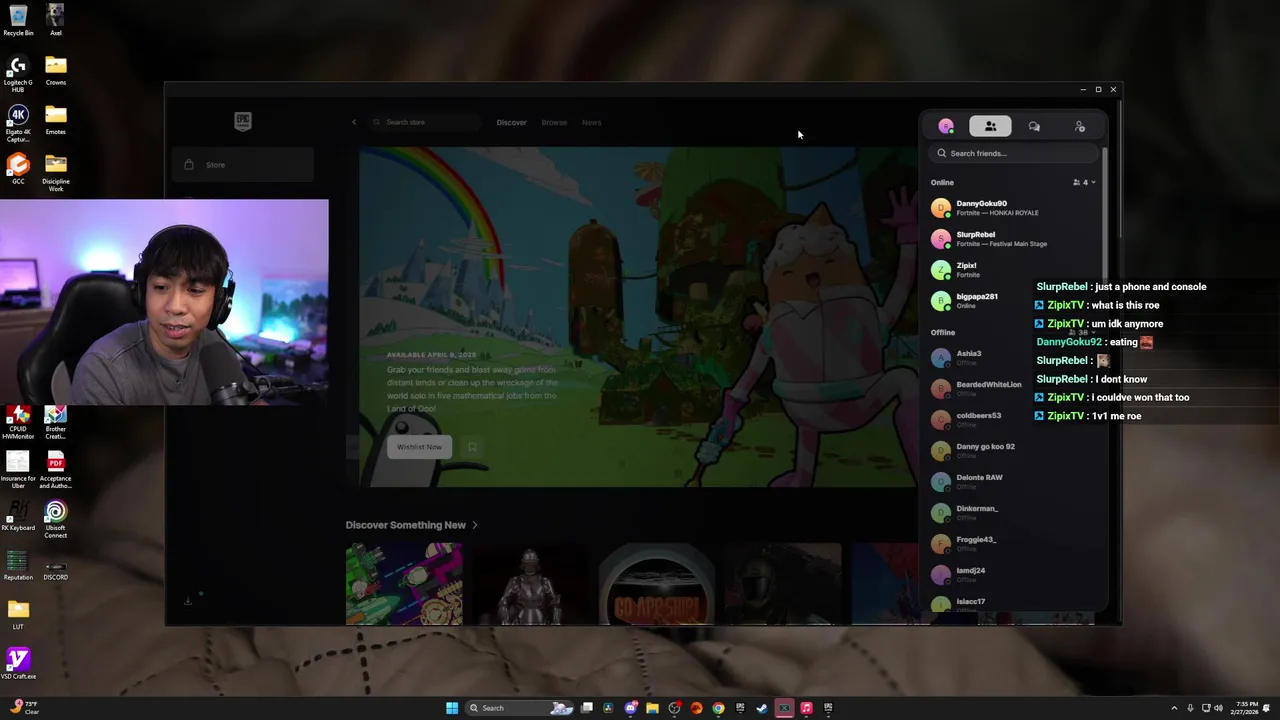Select offline friend Delonte RAW
1280x720 pixels.
(x=1012, y=481)
